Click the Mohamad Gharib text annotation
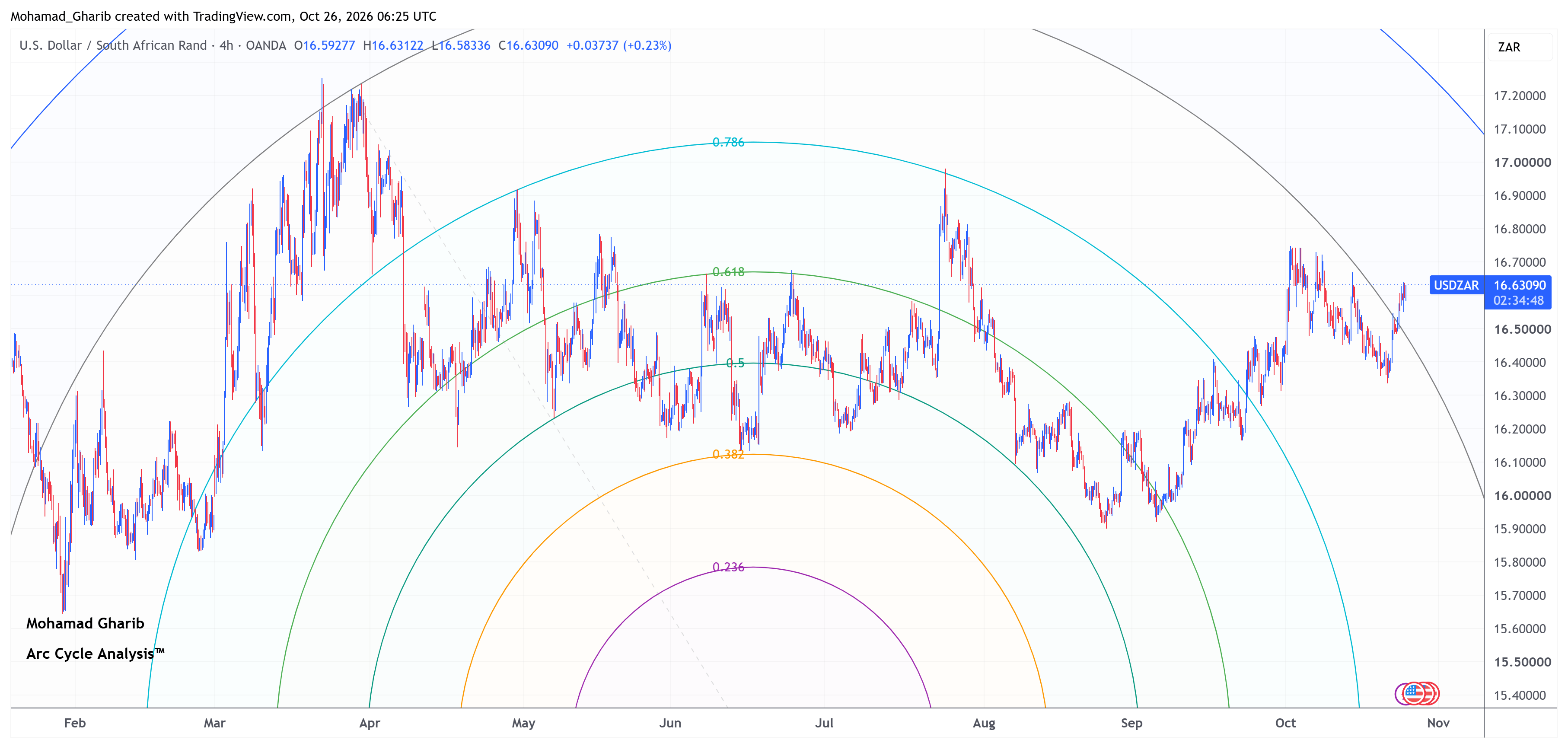This screenshot has height=743, width=1568. (85, 624)
